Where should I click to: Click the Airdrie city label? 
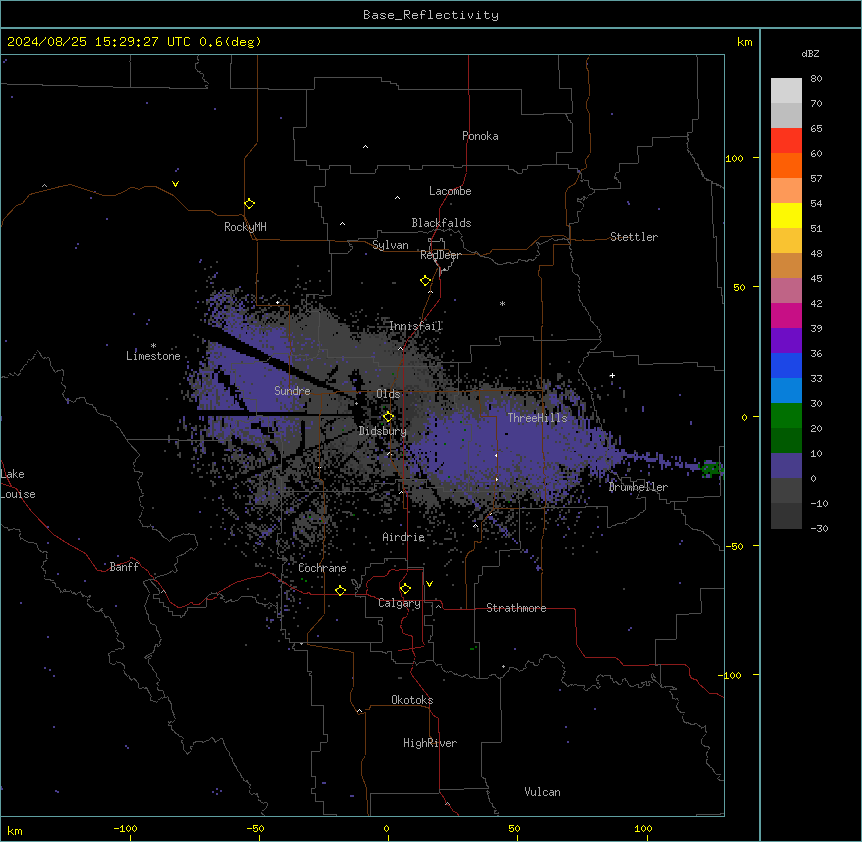point(404,537)
